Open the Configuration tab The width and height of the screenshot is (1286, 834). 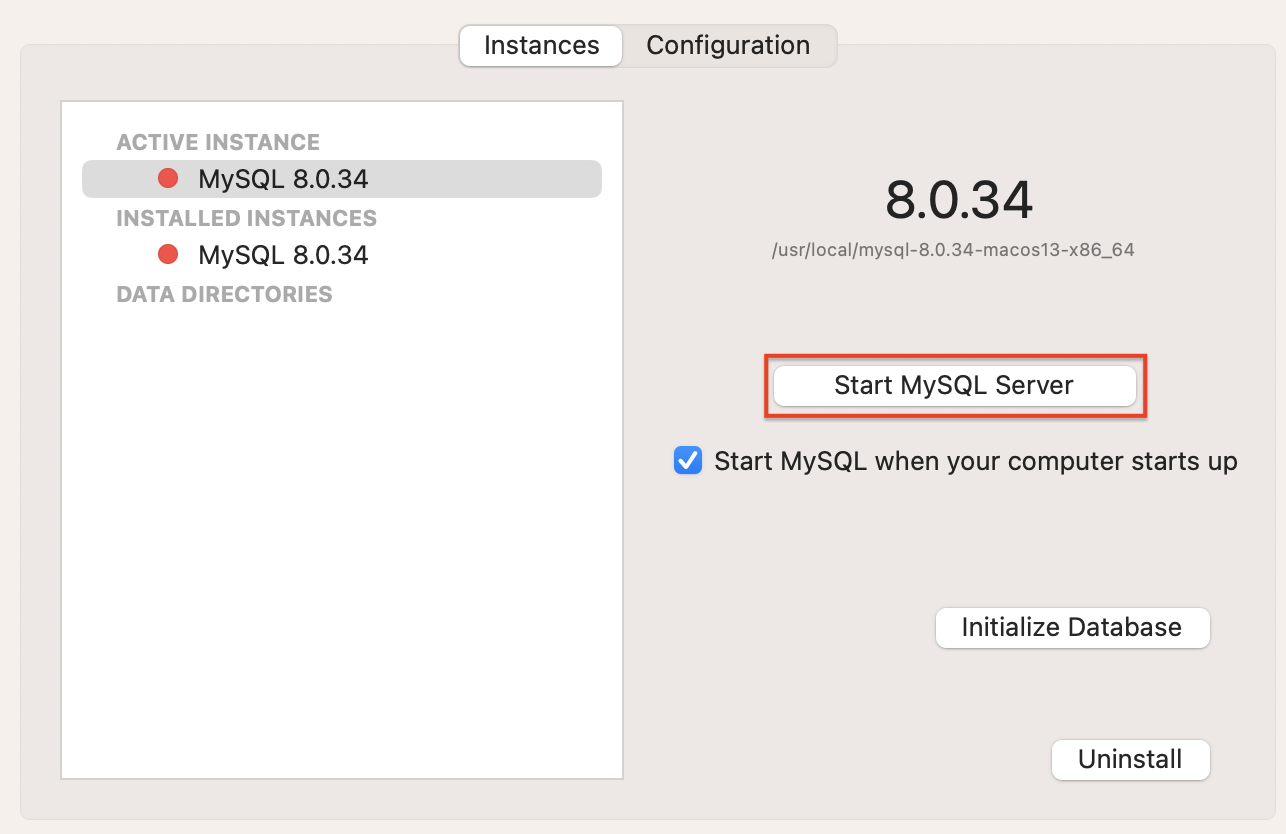[x=728, y=46]
